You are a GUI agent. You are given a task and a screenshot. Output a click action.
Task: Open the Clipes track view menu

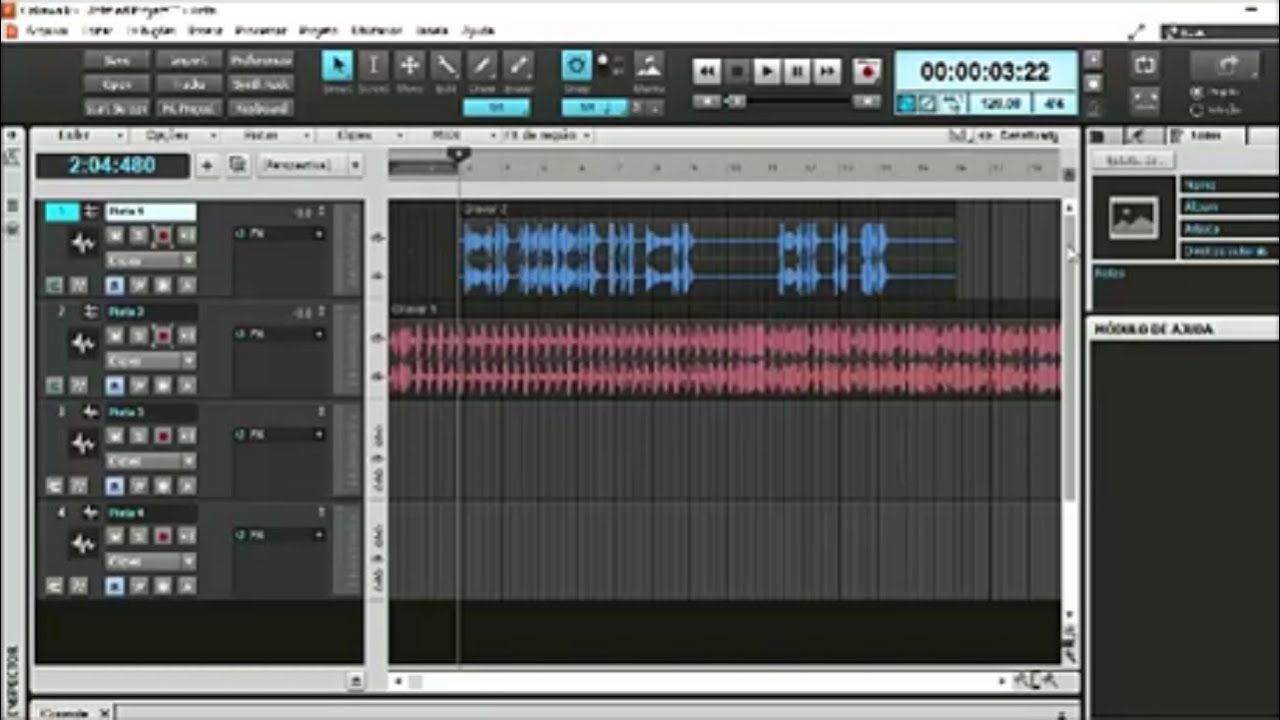[356, 135]
